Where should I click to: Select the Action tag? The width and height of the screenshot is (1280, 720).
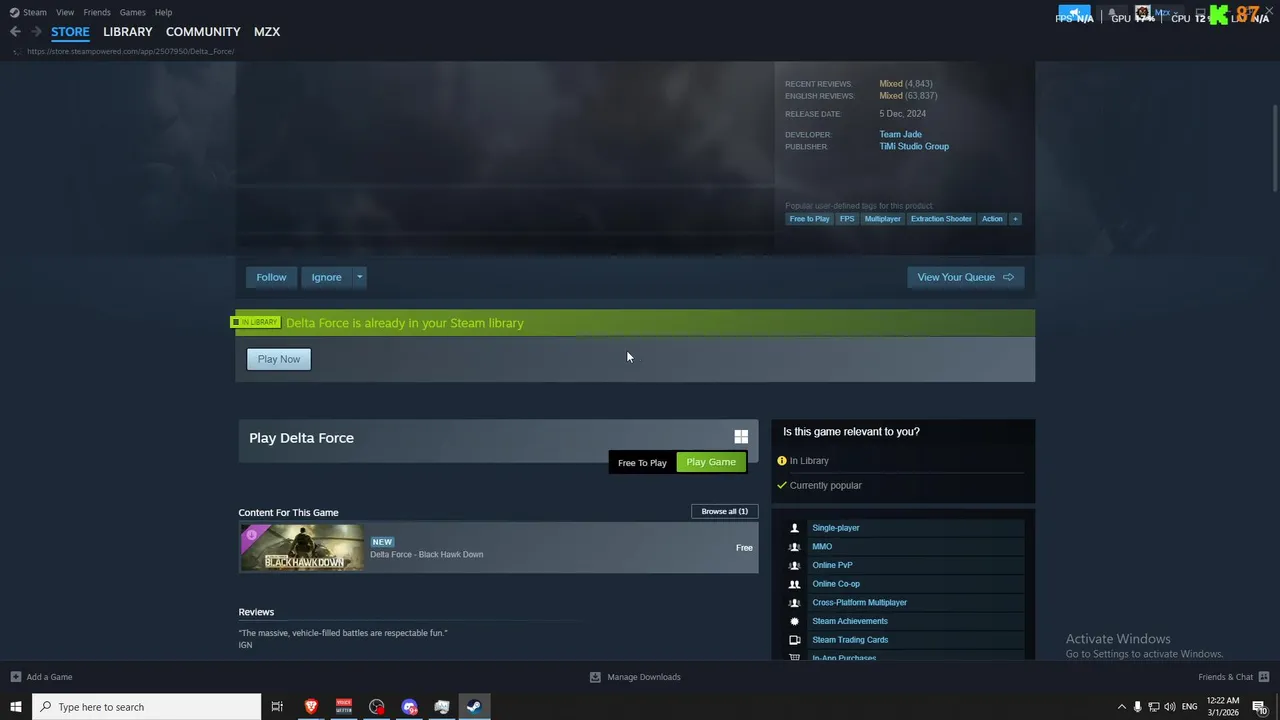point(992,219)
